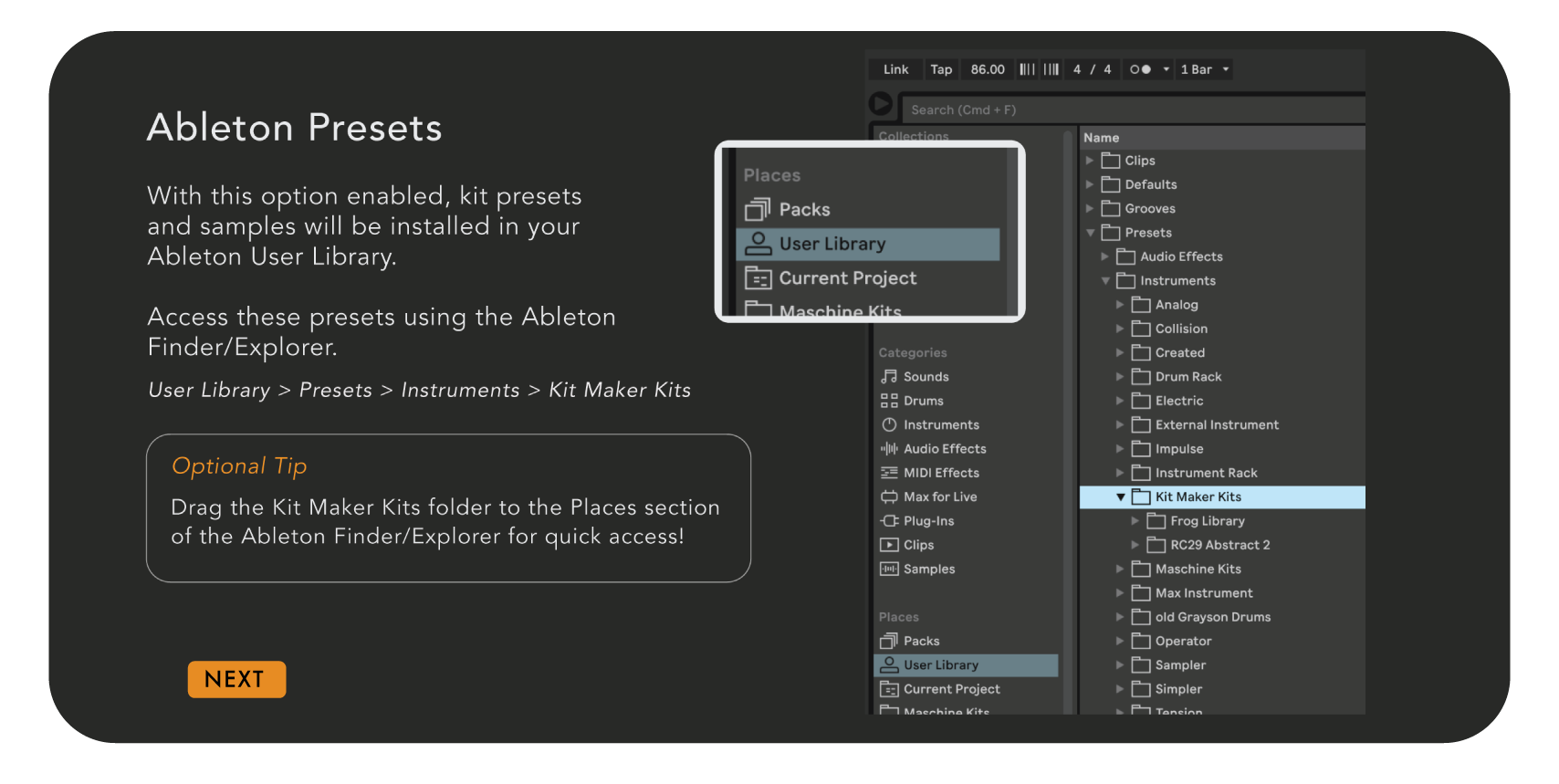Click the Search (Cmd + F) field
The width and height of the screenshot is (1559, 784).
click(1132, 110)
